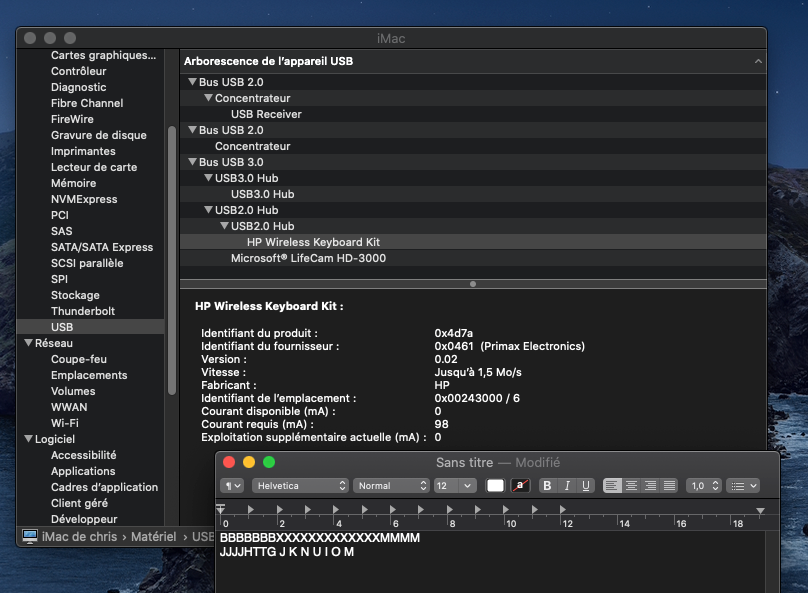Open Wi-Fi under Réseau

[x=64, y=422]
